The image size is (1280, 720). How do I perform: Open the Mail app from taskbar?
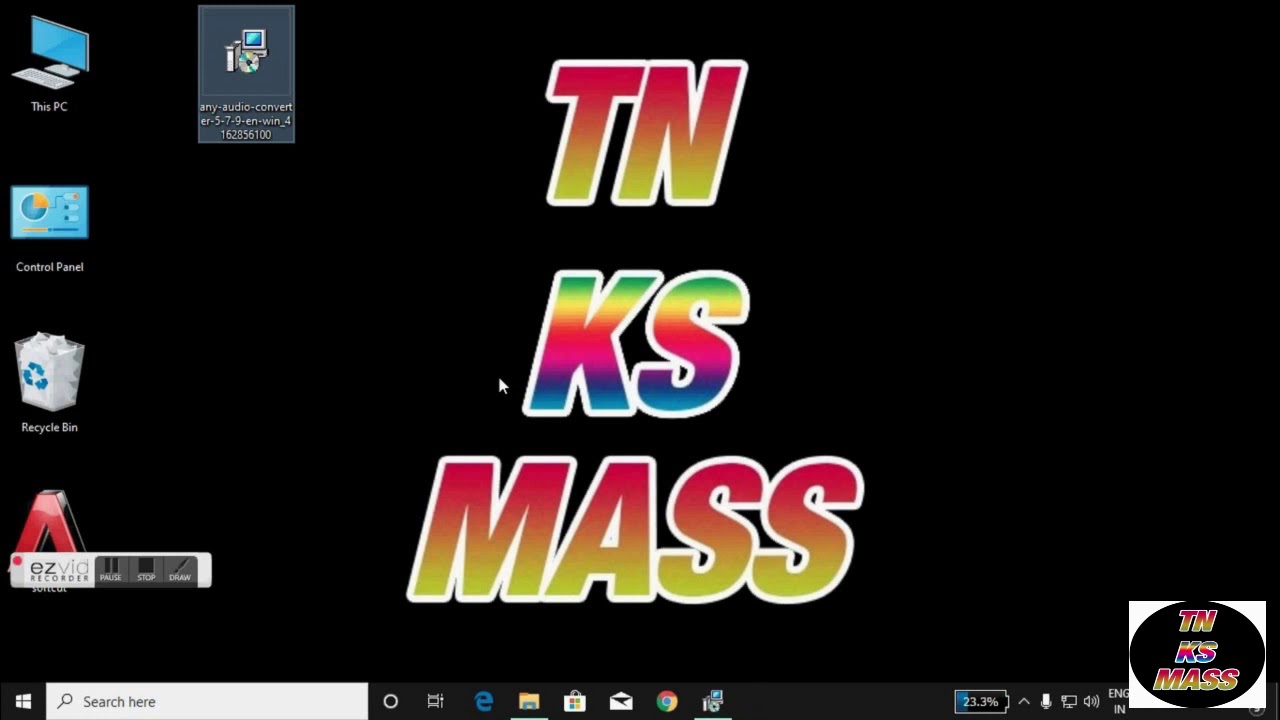621,701
